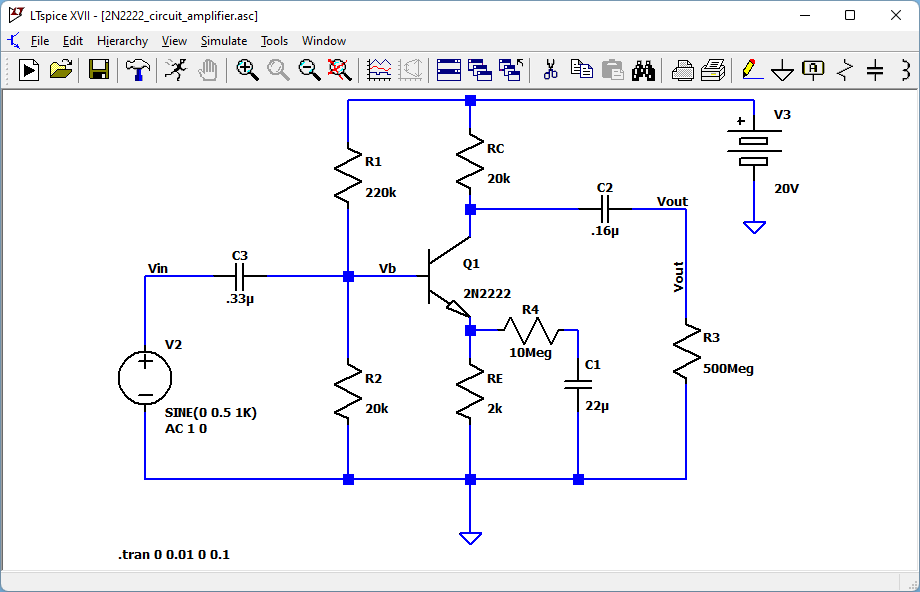
Task: Click the Zoom to Fit icon
Action: pos(340,70)
